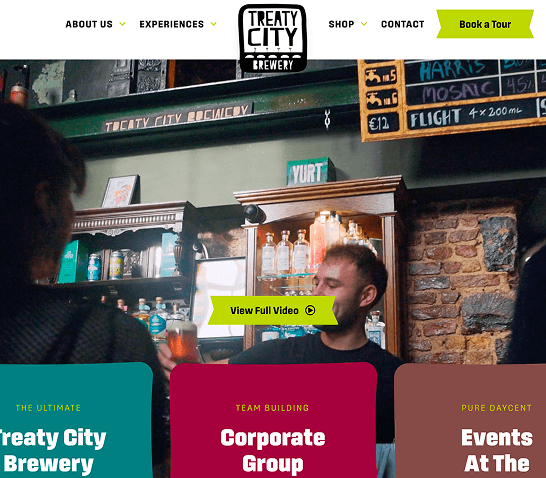Screen dimensions: 546x478
Task: Click the Corporate Group heading text
Action: (273, 451)
